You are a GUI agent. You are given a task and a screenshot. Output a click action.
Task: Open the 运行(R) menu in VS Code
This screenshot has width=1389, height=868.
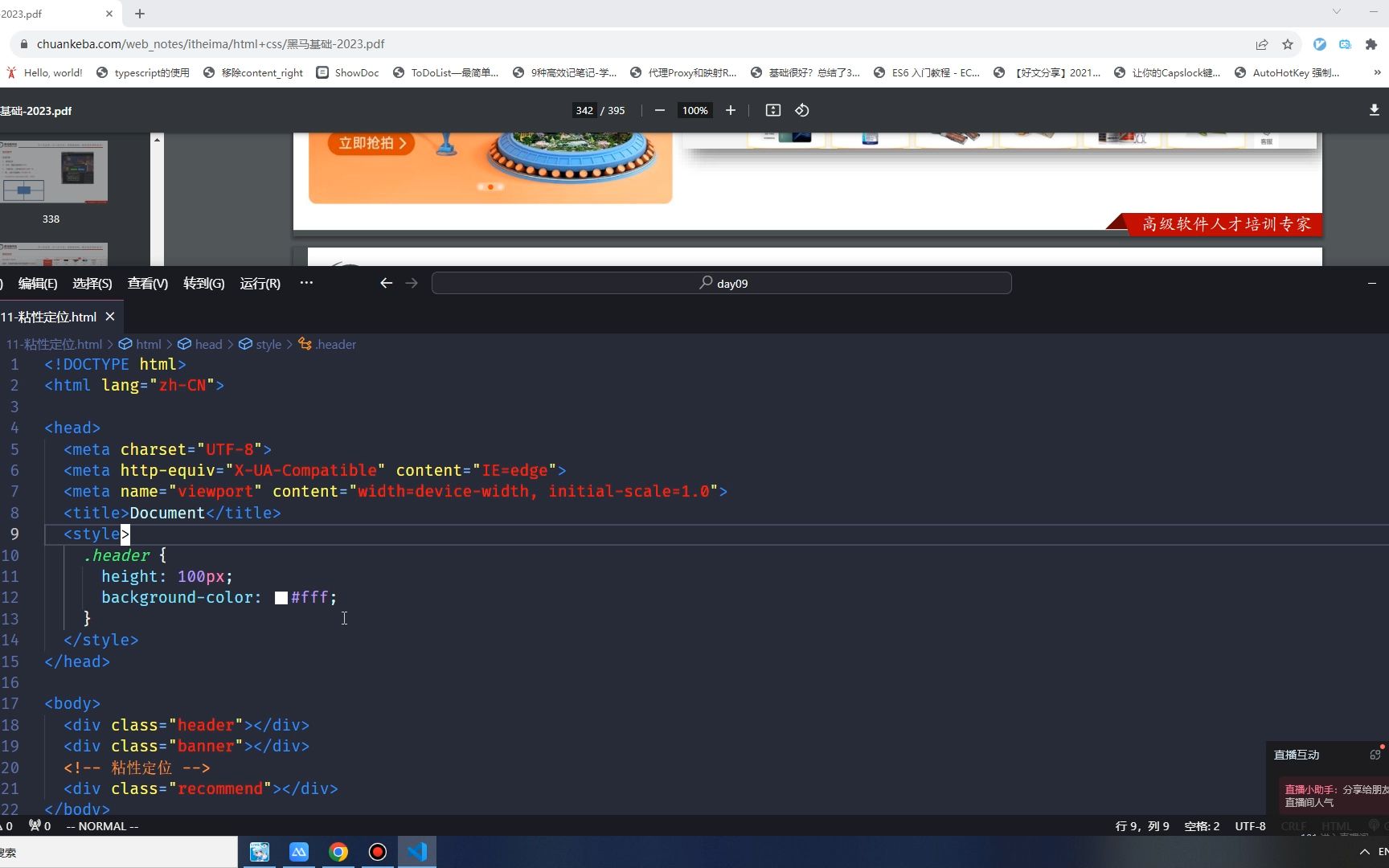click(260, 284)
